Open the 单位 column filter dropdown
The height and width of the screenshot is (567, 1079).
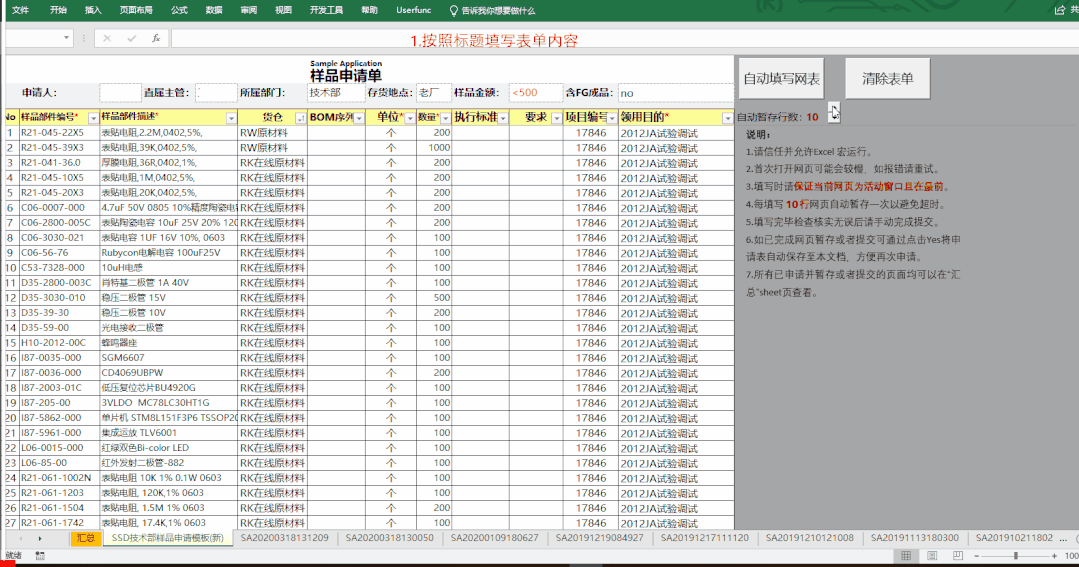click(410, 118)
